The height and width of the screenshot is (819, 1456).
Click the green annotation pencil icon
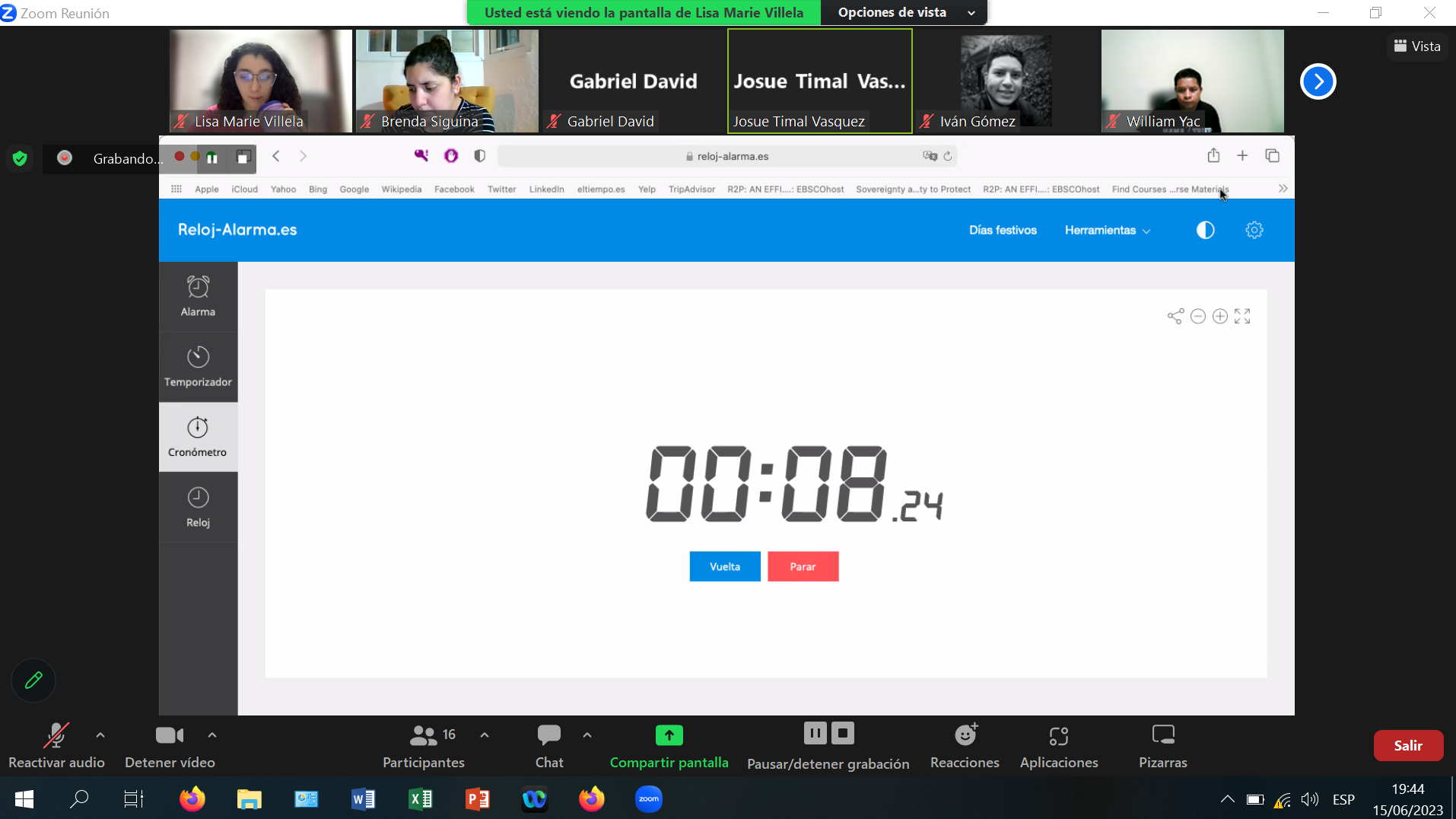tap(33, 680)
